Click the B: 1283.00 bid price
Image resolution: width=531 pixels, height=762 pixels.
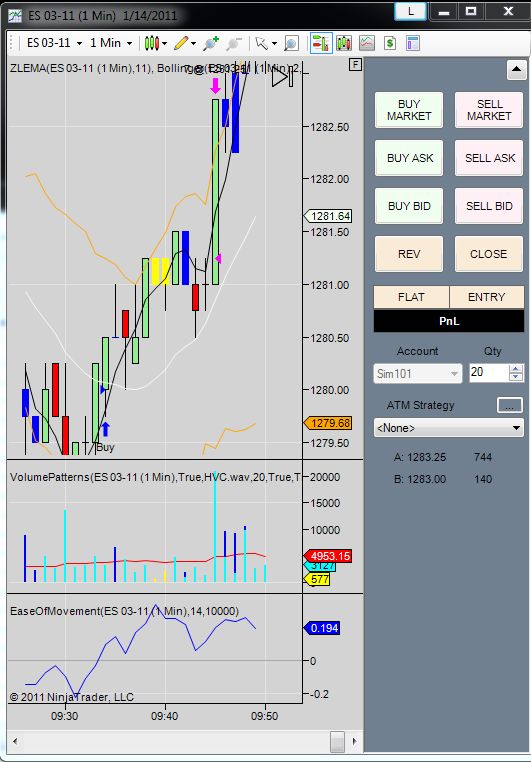420,479
